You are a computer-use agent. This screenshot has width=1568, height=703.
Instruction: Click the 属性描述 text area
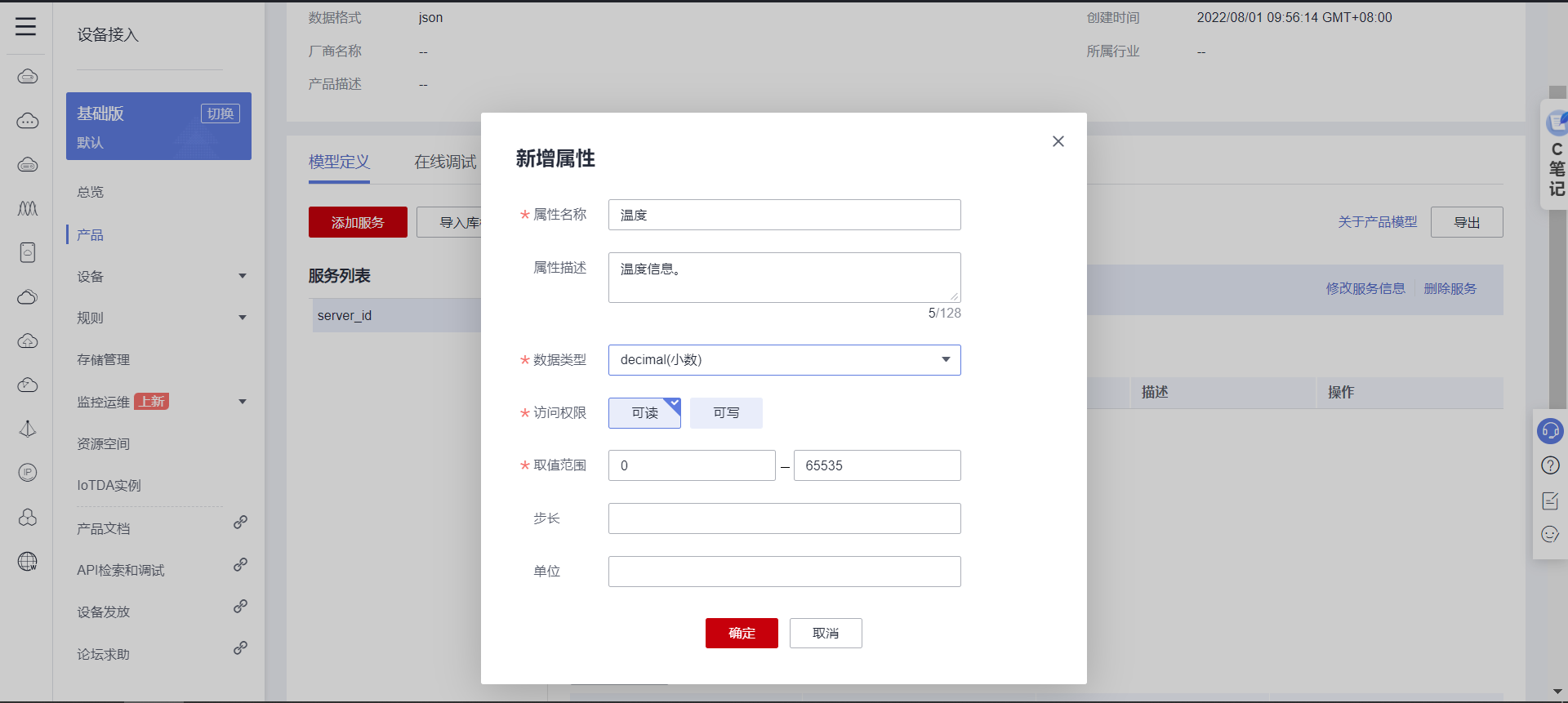click(x=784, y=278)
